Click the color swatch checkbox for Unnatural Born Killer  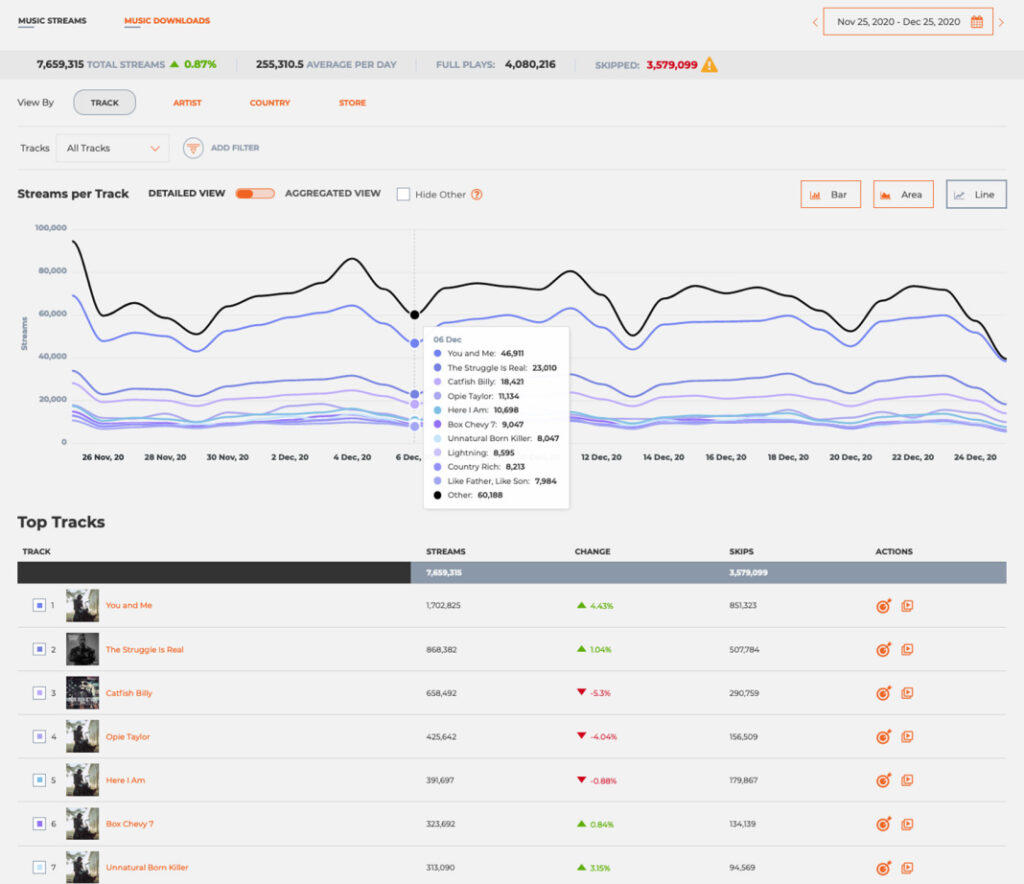tap(39, 867)
